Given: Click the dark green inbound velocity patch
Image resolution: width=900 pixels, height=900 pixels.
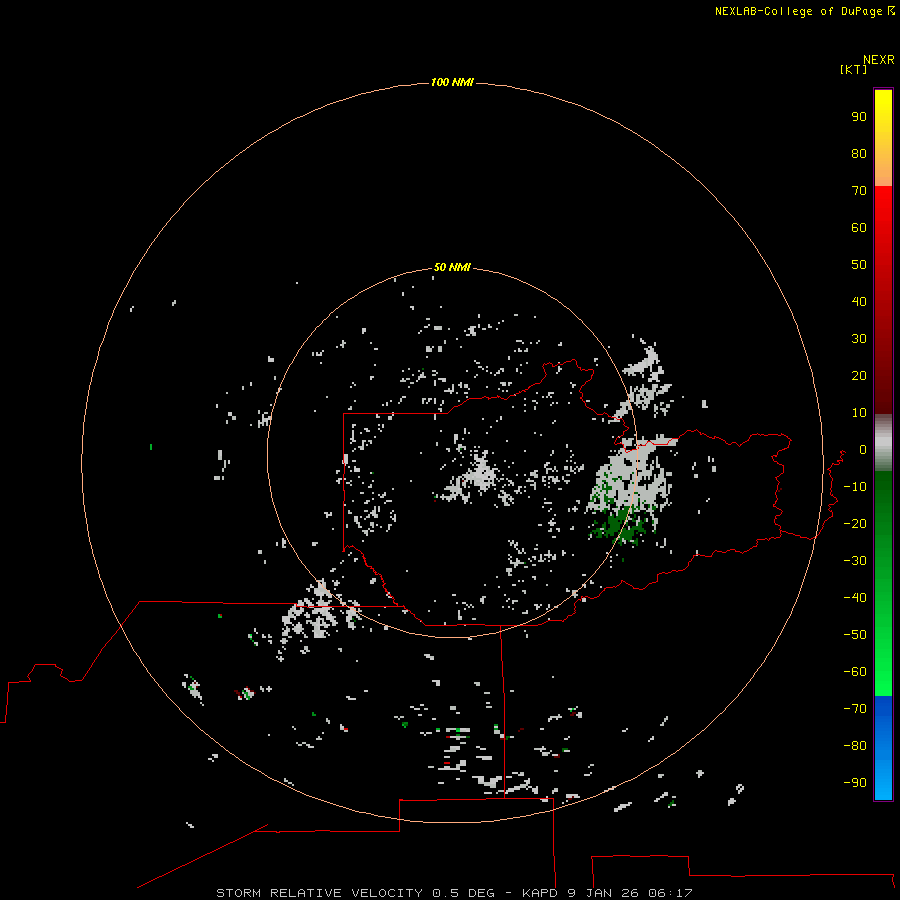Looking at the screenshot, I should point(621,524).
